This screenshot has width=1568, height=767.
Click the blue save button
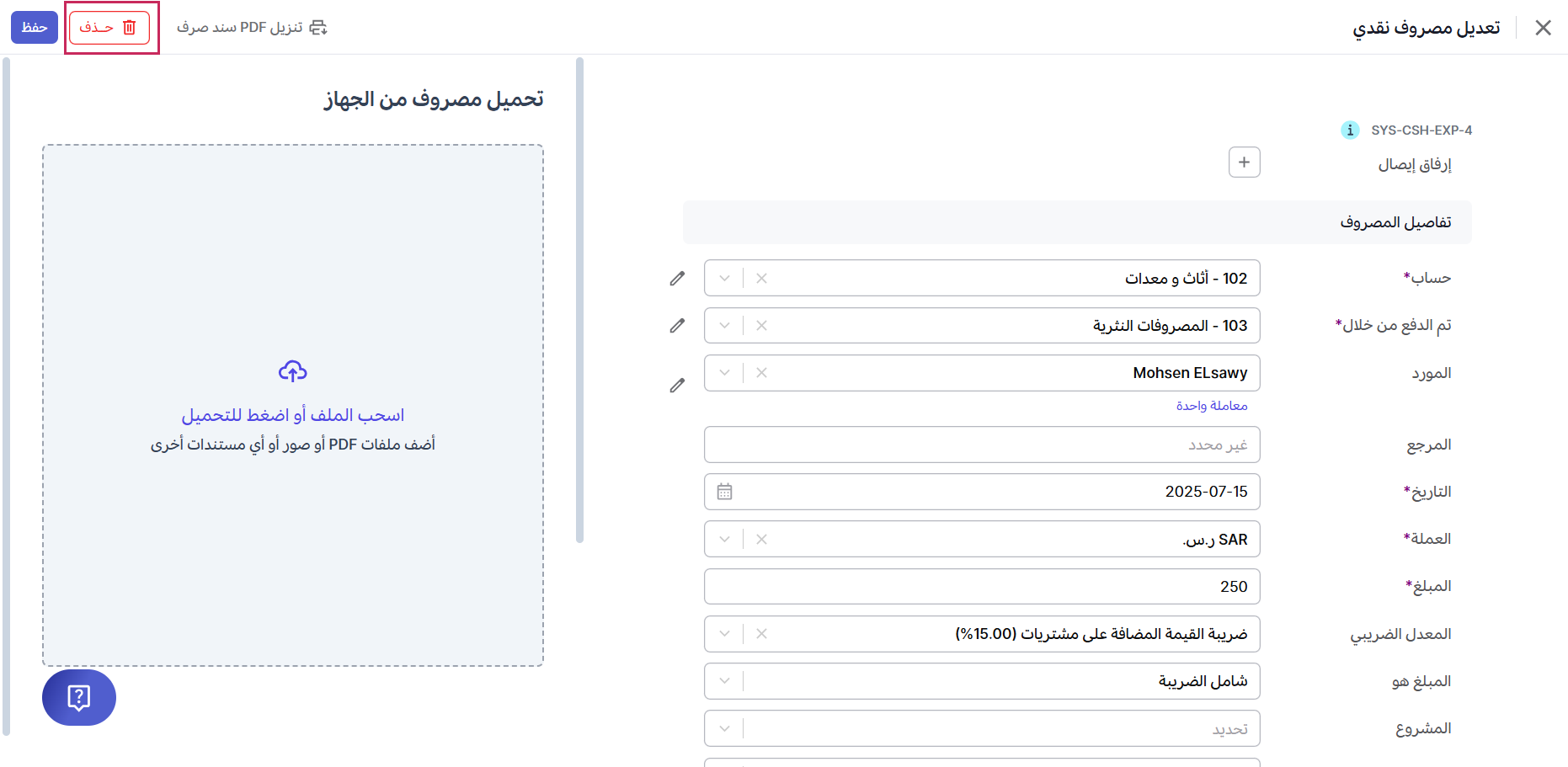pyautogui.click(x=35, y=28)
